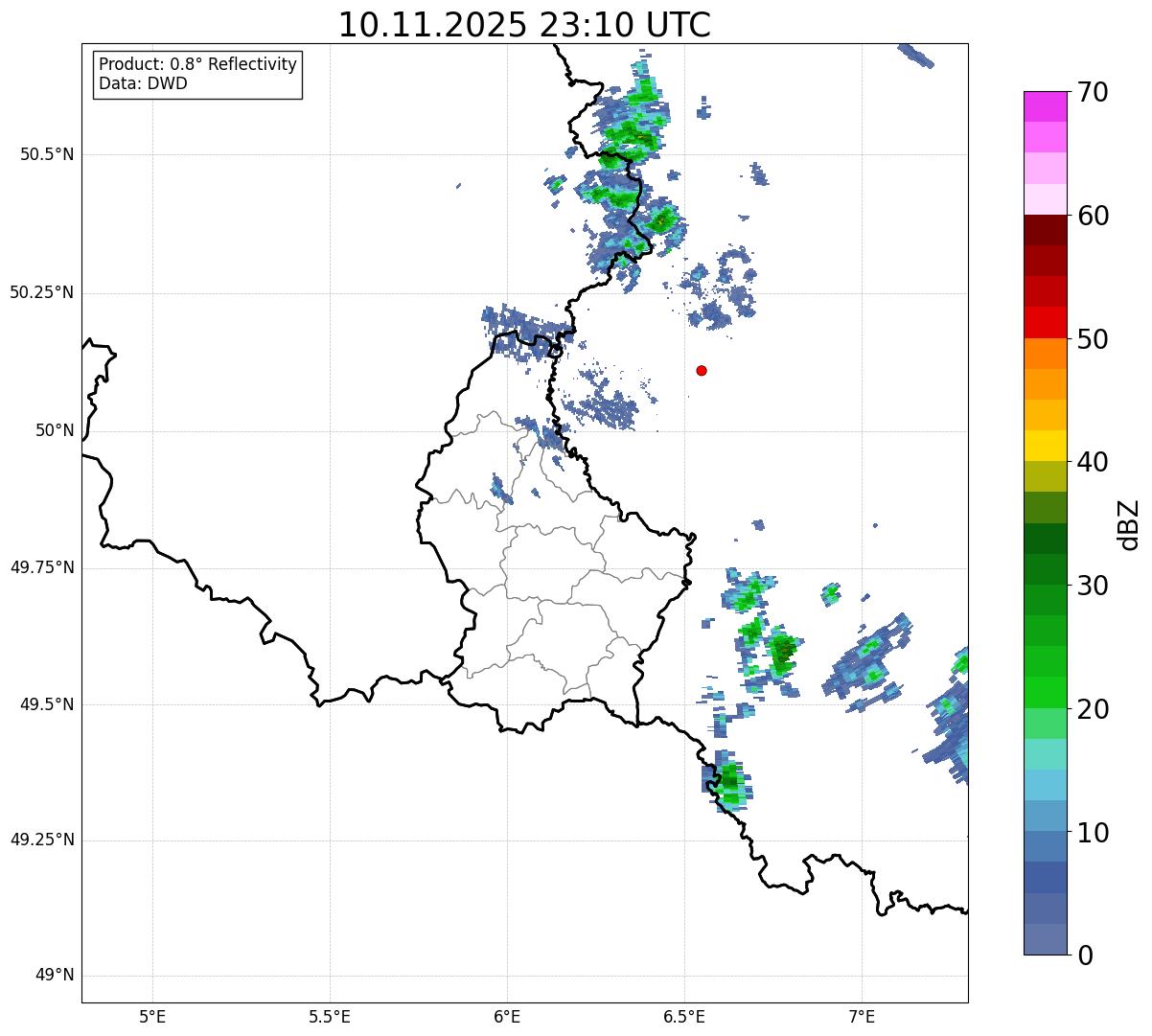Screen dimensions: 1152x1036
Task: Click the title '10.11.2025 23:10 UTC'
Action: pyautogui.click(x=524, y=25)
